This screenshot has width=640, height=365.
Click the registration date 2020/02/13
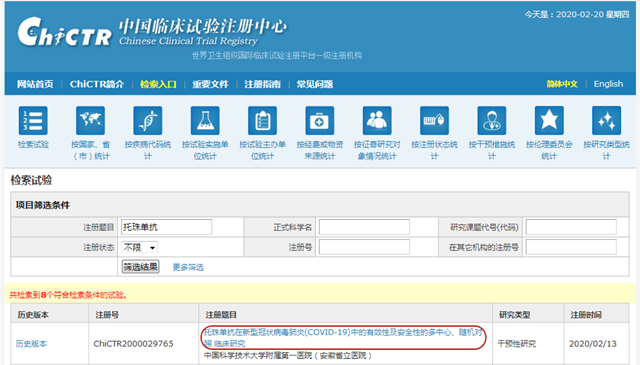coord(593,344)
